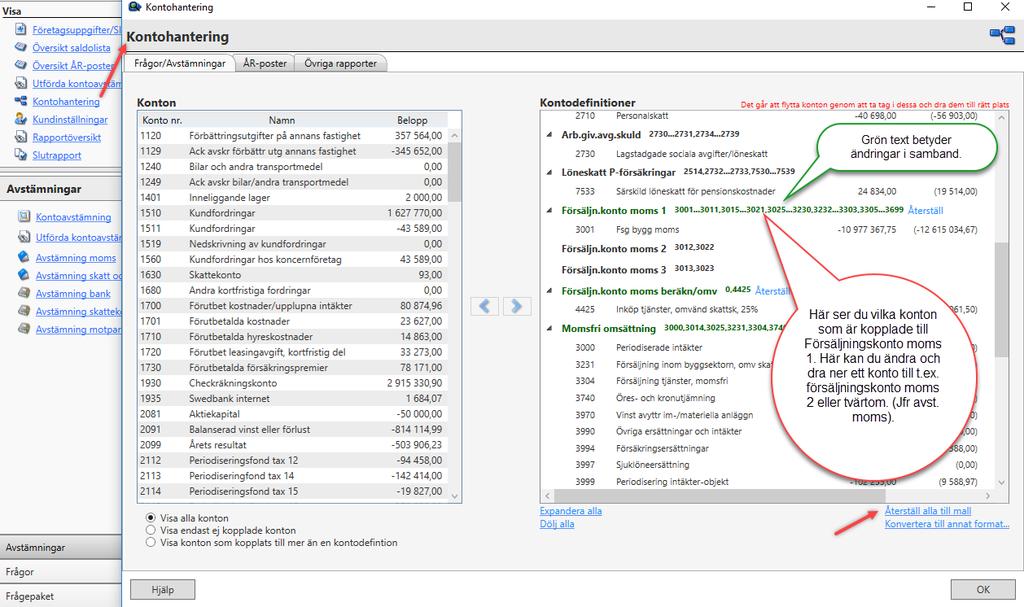
Task: Select account row 2081 Aktiekapital
Action: [293, 414]
